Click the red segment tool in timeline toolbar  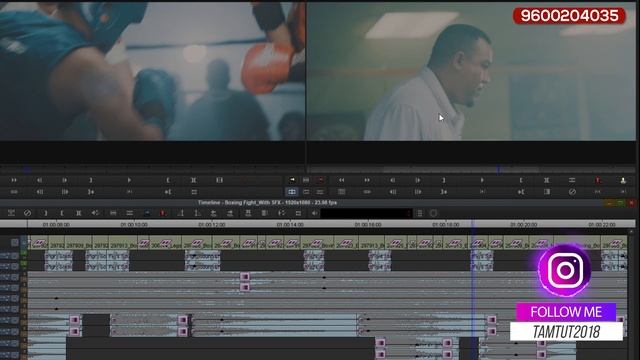click(163, 213)
